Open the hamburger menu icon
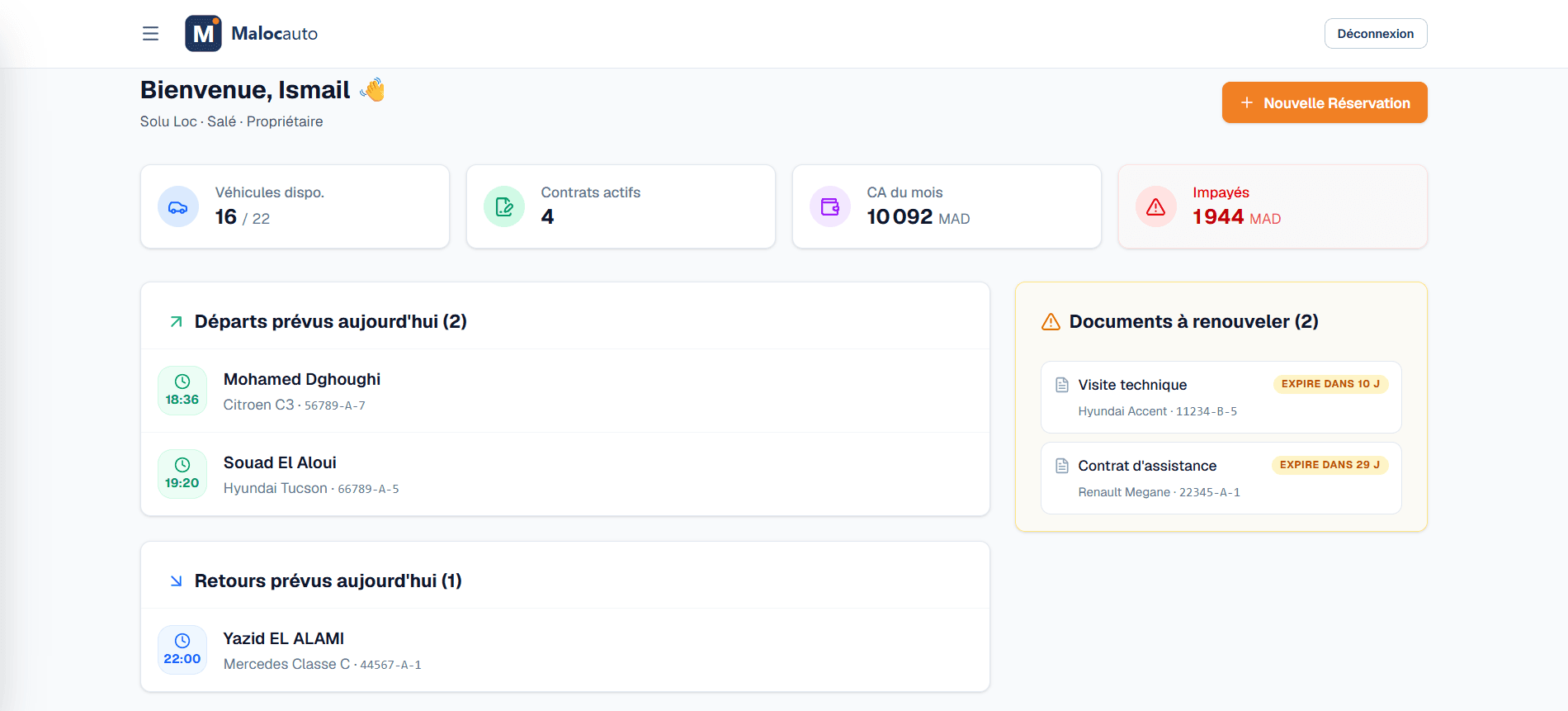The height and width of the screenshot is (711, 1568). pyautogui.click(x=150, y=34)
